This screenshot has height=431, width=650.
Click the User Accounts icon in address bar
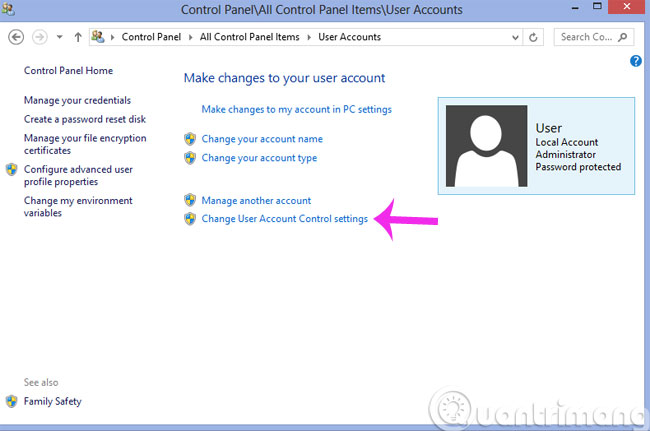(x=98, y=37)
